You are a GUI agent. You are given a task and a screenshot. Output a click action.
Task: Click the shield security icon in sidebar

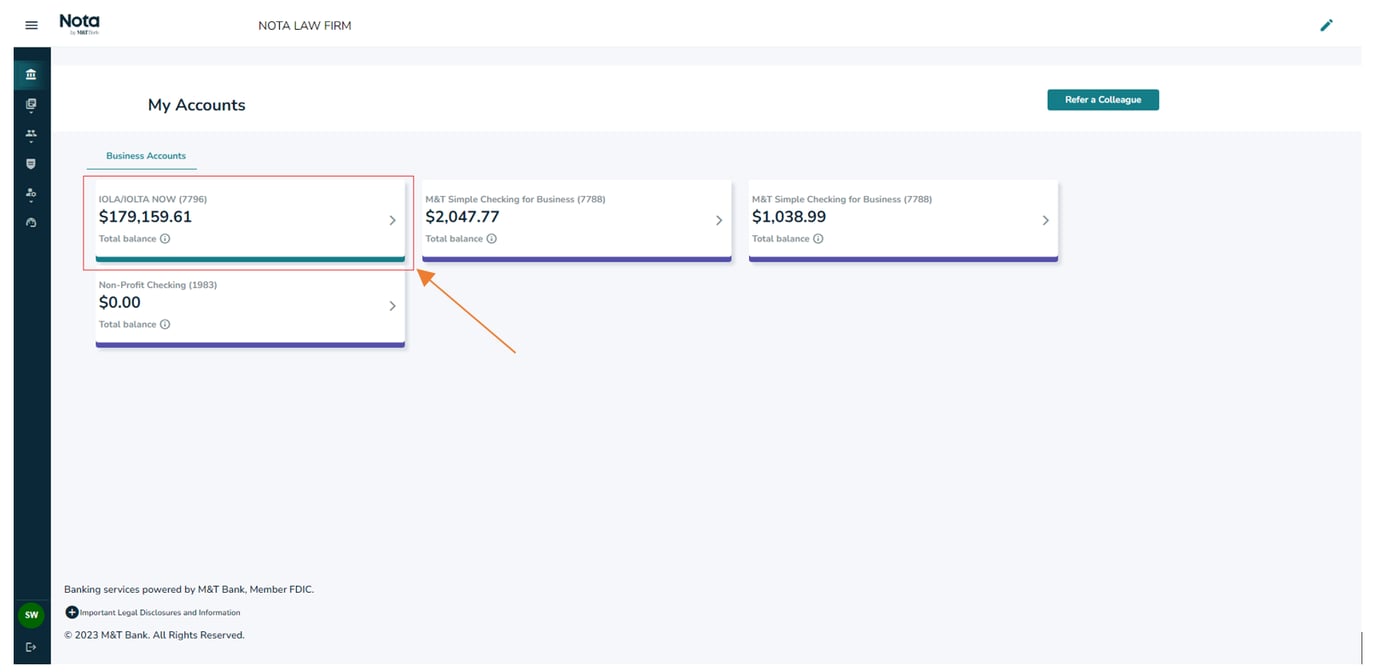pyautogui.click(x=31, y=163)
